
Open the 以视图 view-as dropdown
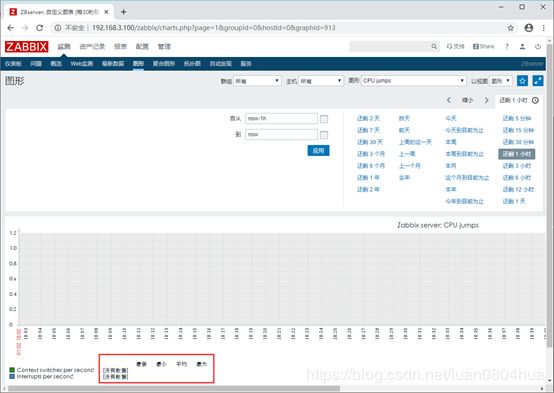point(501,81)
